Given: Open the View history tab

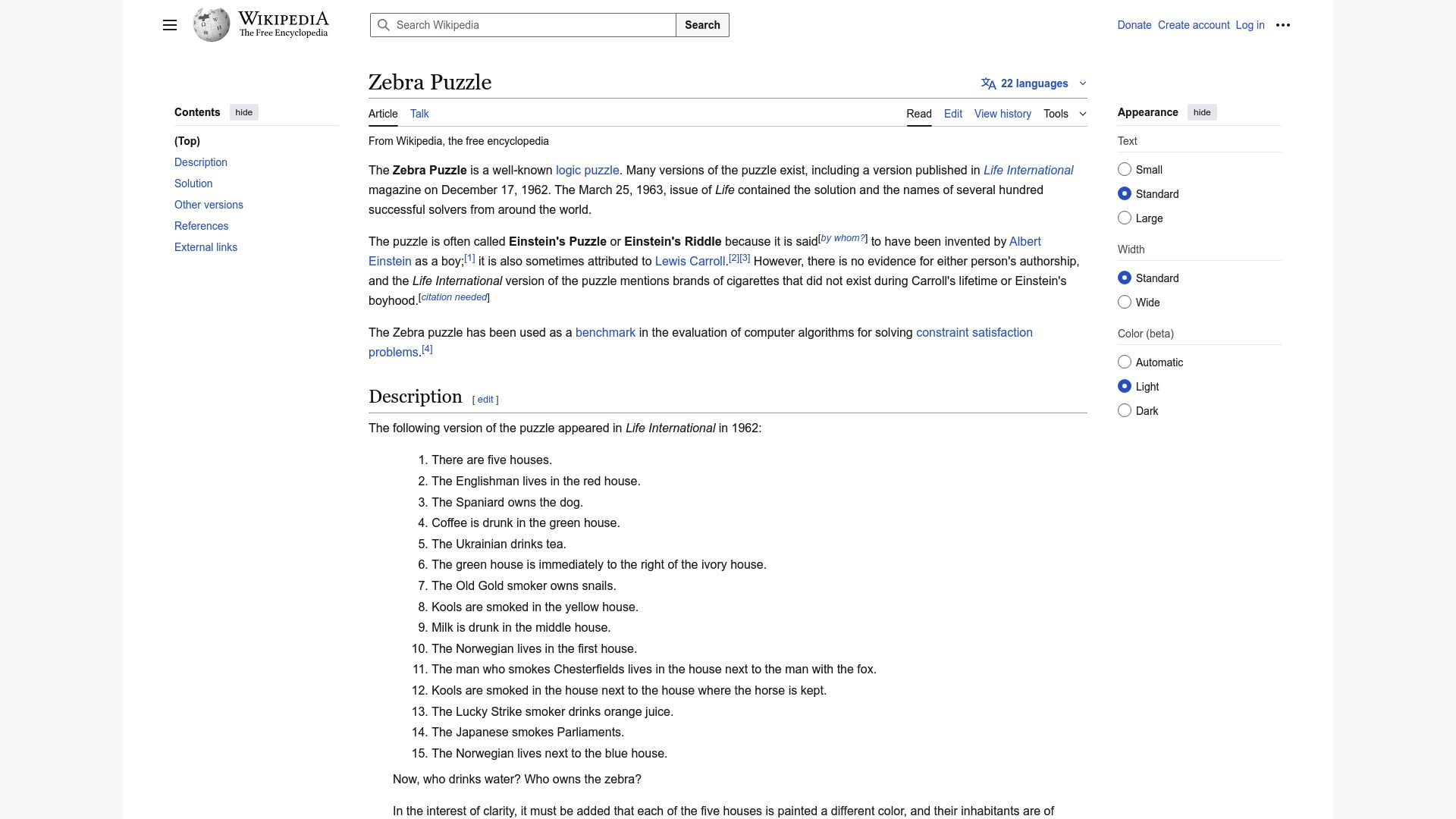Looking at the screenshot, I should coord(1003,114).
